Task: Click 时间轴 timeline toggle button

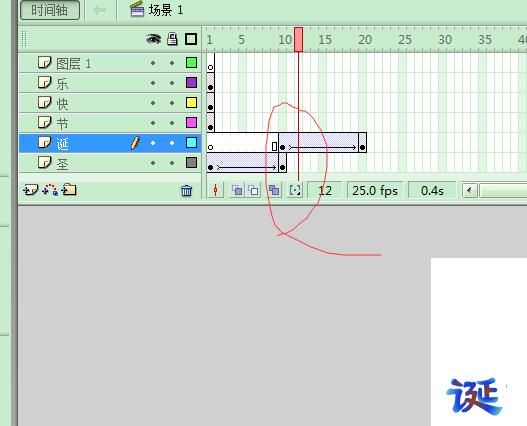Action: (50, 10)
